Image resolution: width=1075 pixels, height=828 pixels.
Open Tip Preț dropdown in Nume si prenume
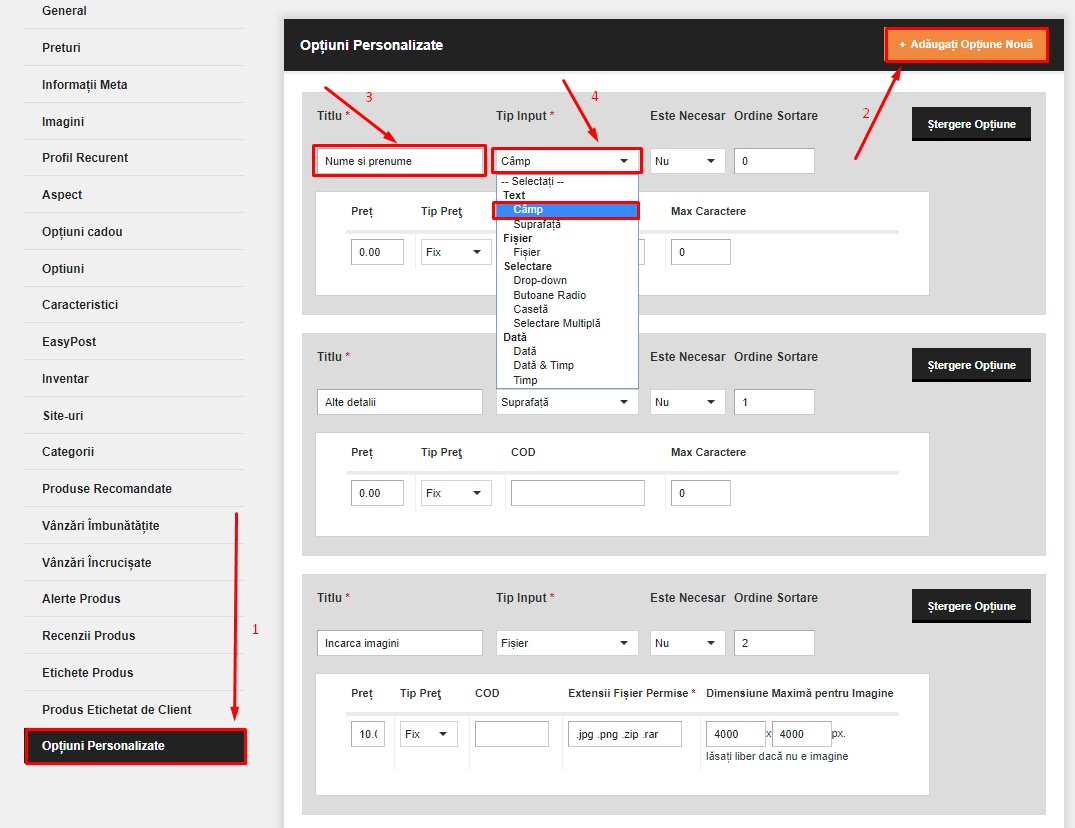(456, 252)
